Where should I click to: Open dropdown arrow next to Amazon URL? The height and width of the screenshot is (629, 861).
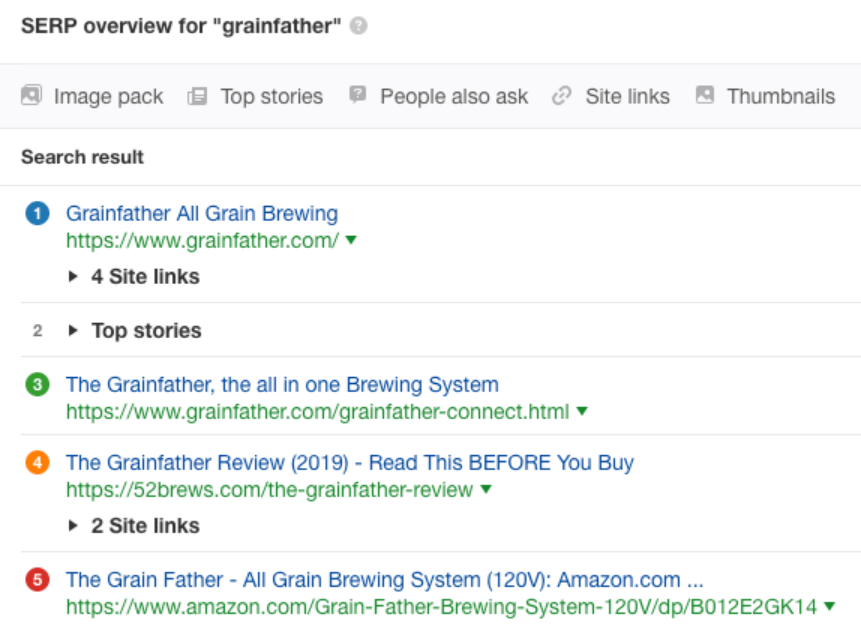coord(830,606)
